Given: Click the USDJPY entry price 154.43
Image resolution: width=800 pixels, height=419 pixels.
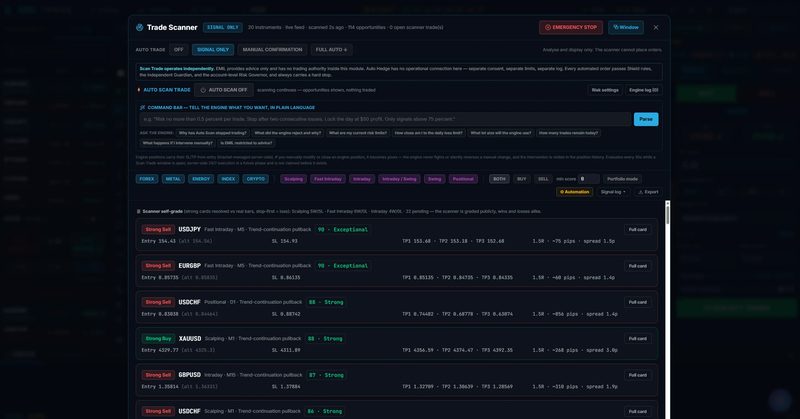Looking at the screenshot, I should tap(158, 241).
